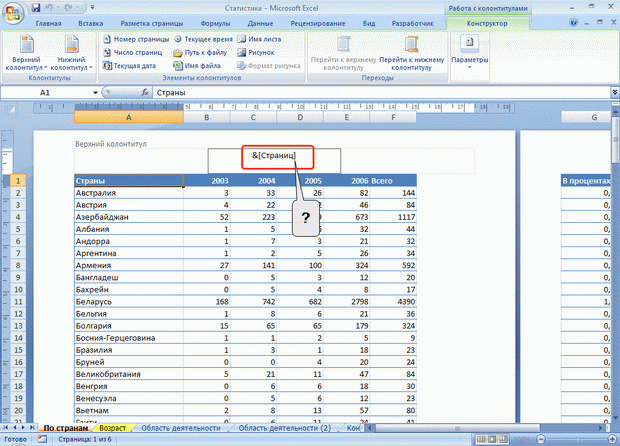
Task: Open Excel help question mark icon
Action: (x=573, y=23)
